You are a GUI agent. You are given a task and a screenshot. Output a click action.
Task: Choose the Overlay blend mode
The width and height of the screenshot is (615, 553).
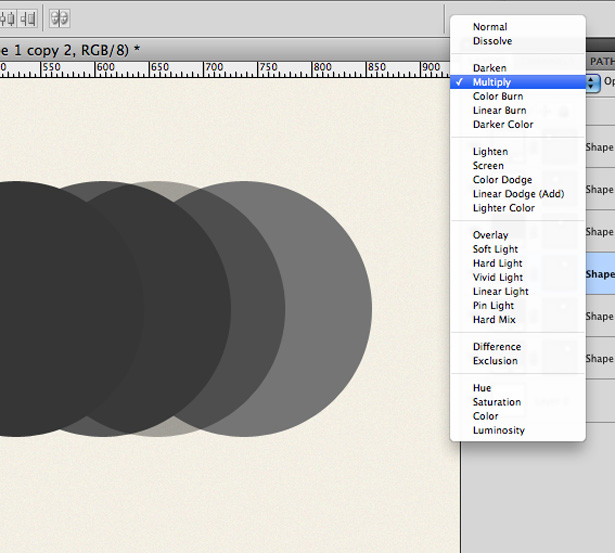tap(490, 235)
